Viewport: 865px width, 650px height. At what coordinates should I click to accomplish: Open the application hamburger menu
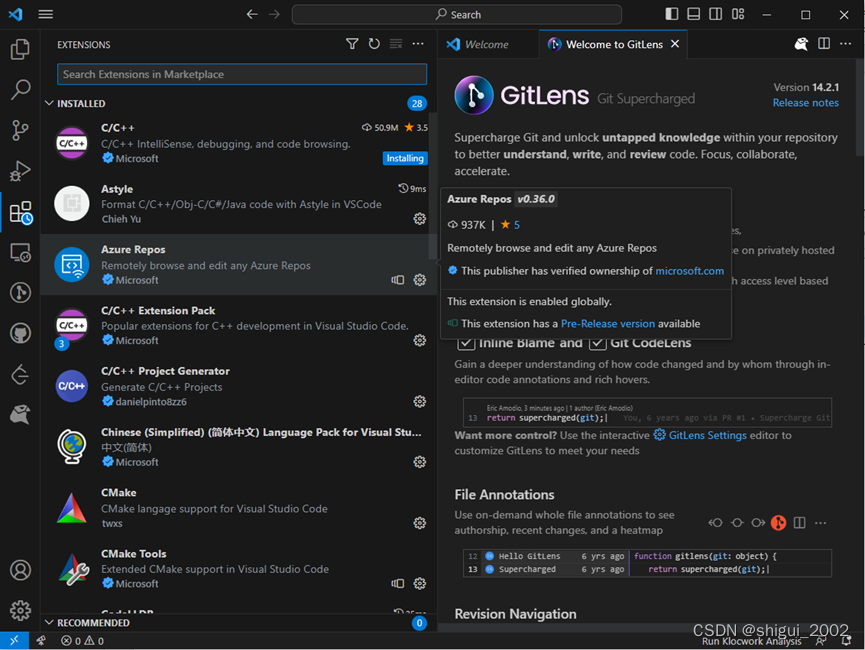46,14
